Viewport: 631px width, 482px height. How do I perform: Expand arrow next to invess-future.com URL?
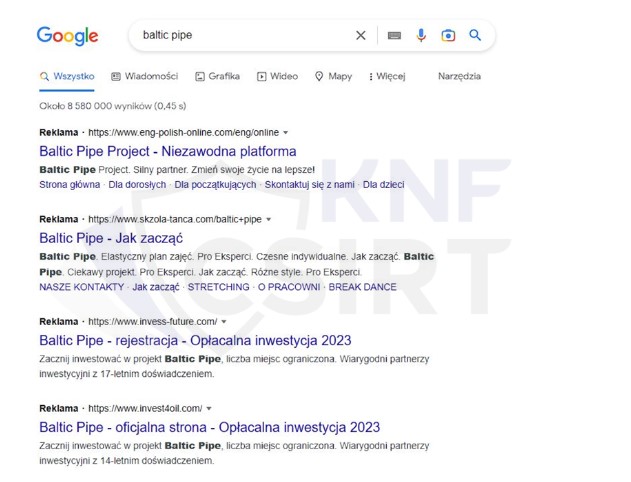223,322
